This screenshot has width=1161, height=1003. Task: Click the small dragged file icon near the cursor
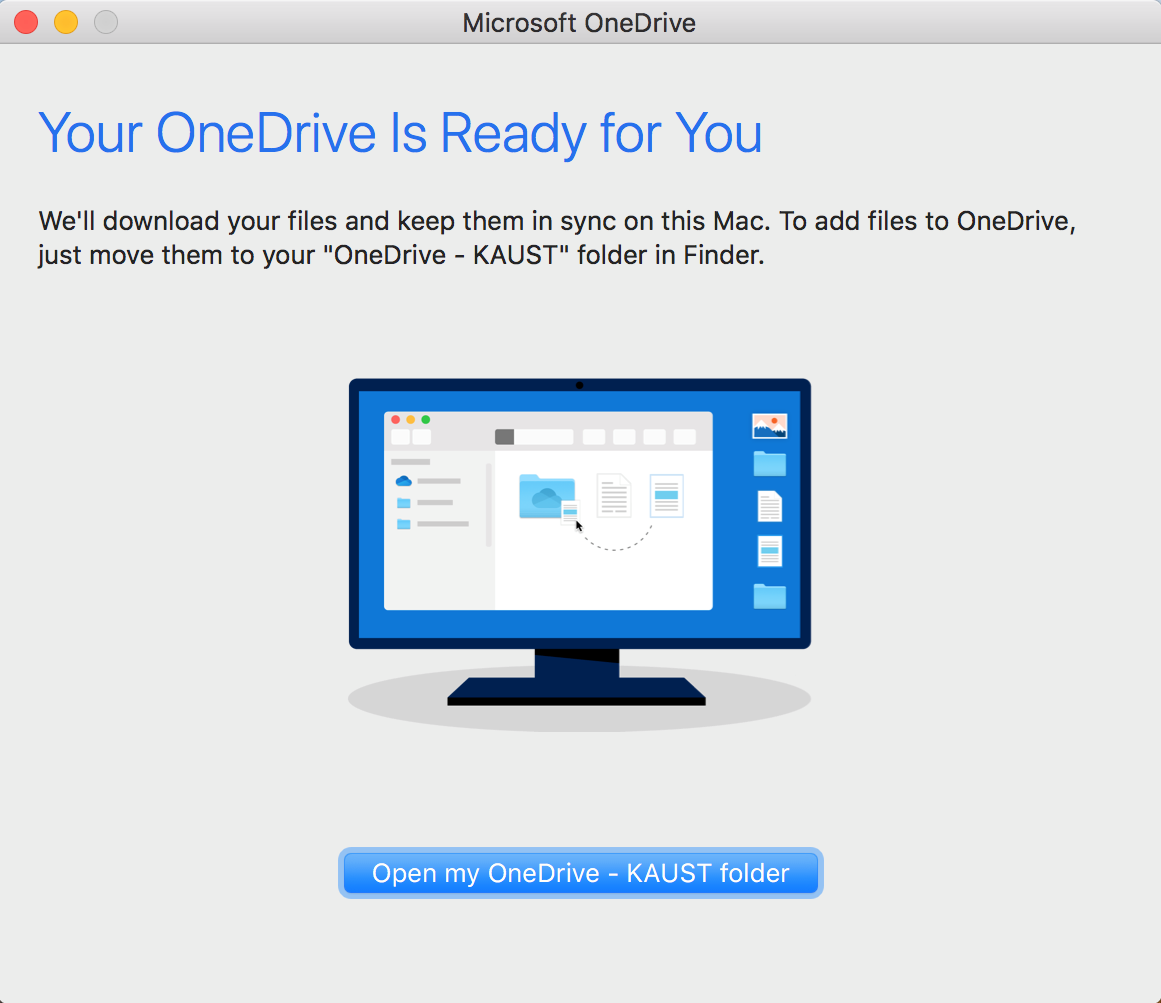click(x=570, y=511)
